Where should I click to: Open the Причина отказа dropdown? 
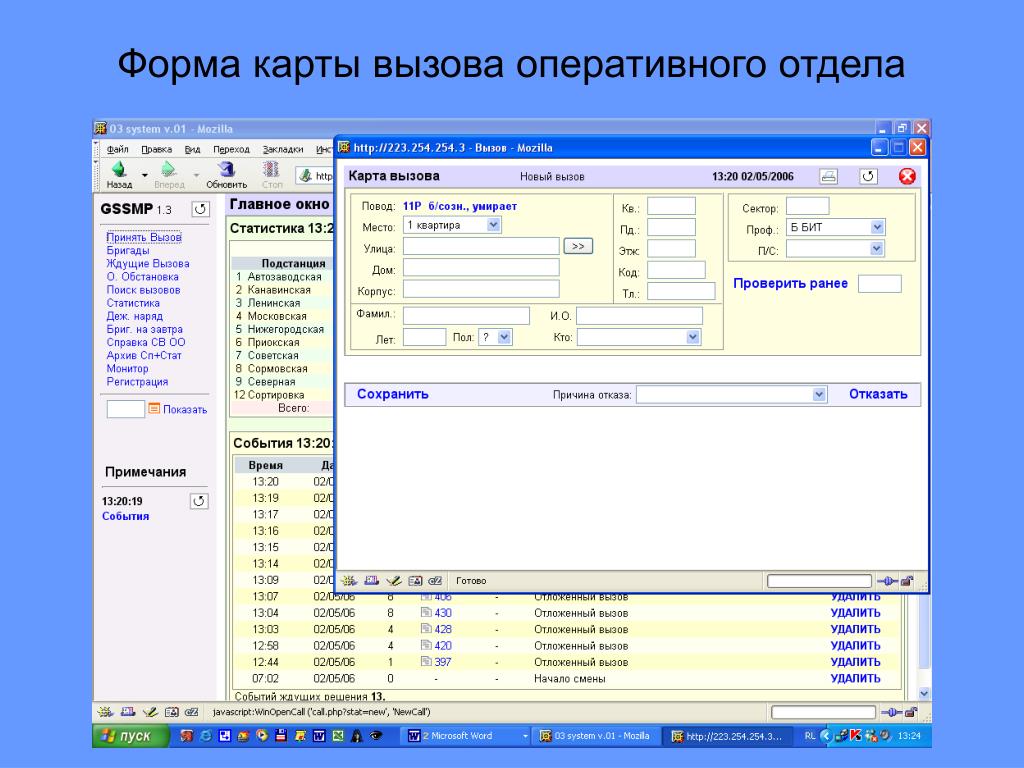[x=819, y=394]
